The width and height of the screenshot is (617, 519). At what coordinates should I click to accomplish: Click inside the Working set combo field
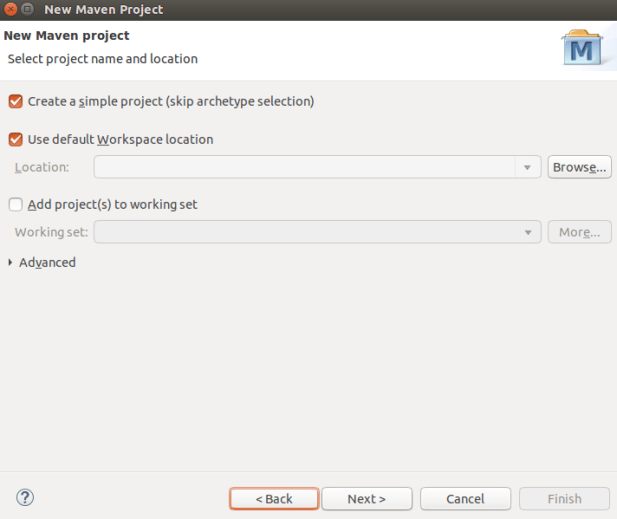point(305,232)
